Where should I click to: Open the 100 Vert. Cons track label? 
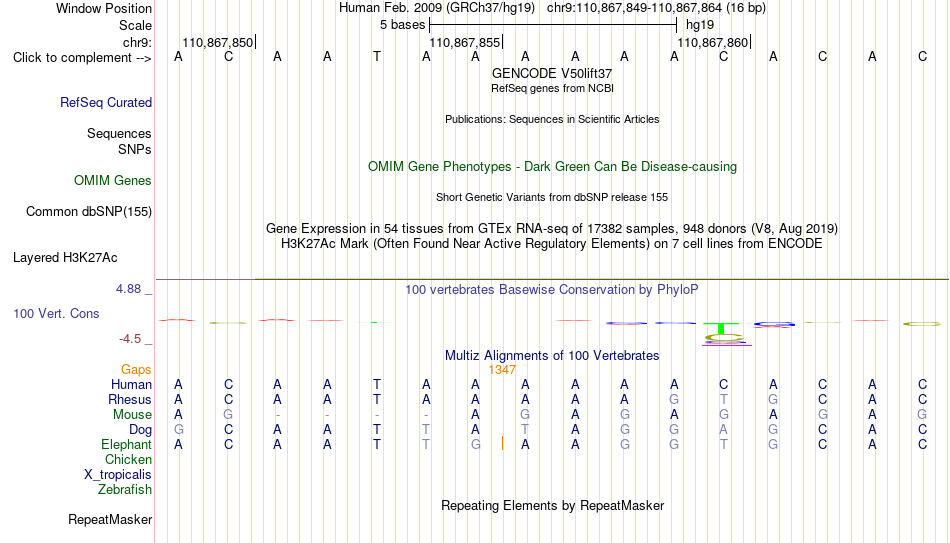(x=56, y=313)
